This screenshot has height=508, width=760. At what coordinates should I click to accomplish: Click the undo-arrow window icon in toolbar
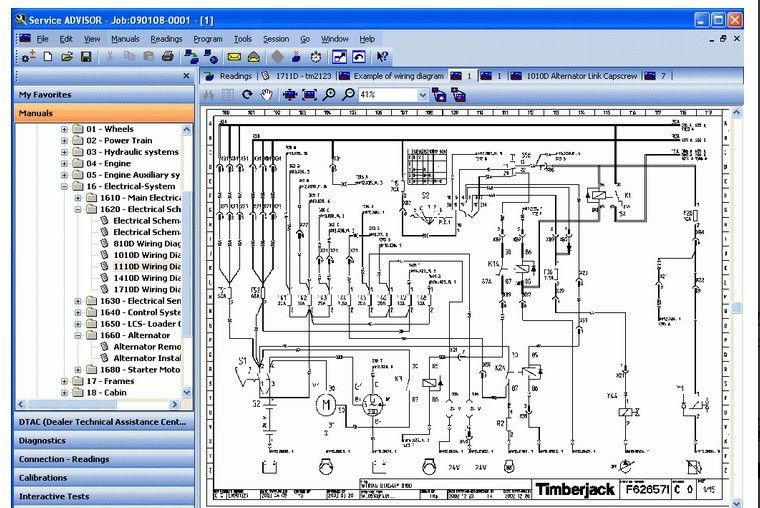[359, 57]
